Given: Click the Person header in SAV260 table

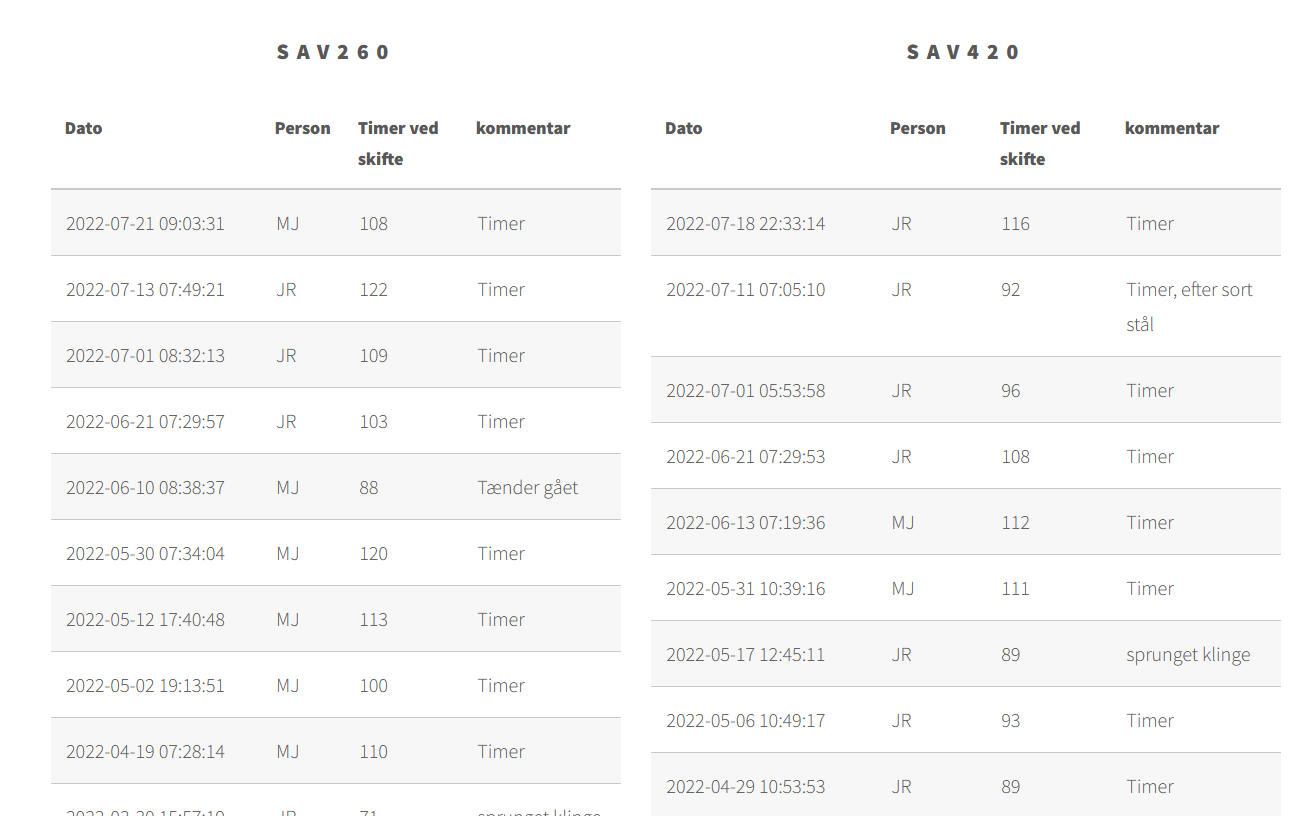Looking at the screenshot, I should 302,128.
